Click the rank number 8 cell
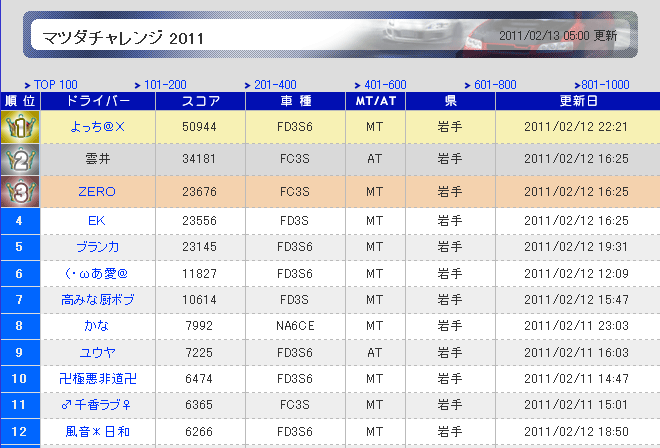The width and height of the screenshot is (660, 448). point(20,325)
